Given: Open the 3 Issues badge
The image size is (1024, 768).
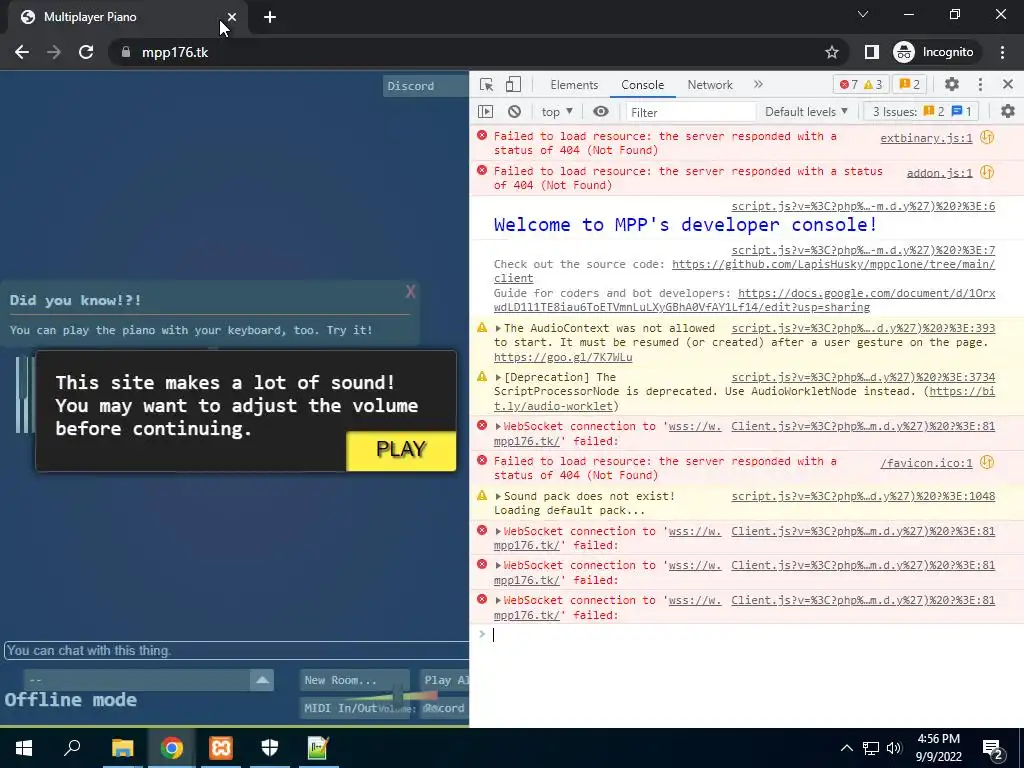Looking at the screenshot, I should point(921,112).
